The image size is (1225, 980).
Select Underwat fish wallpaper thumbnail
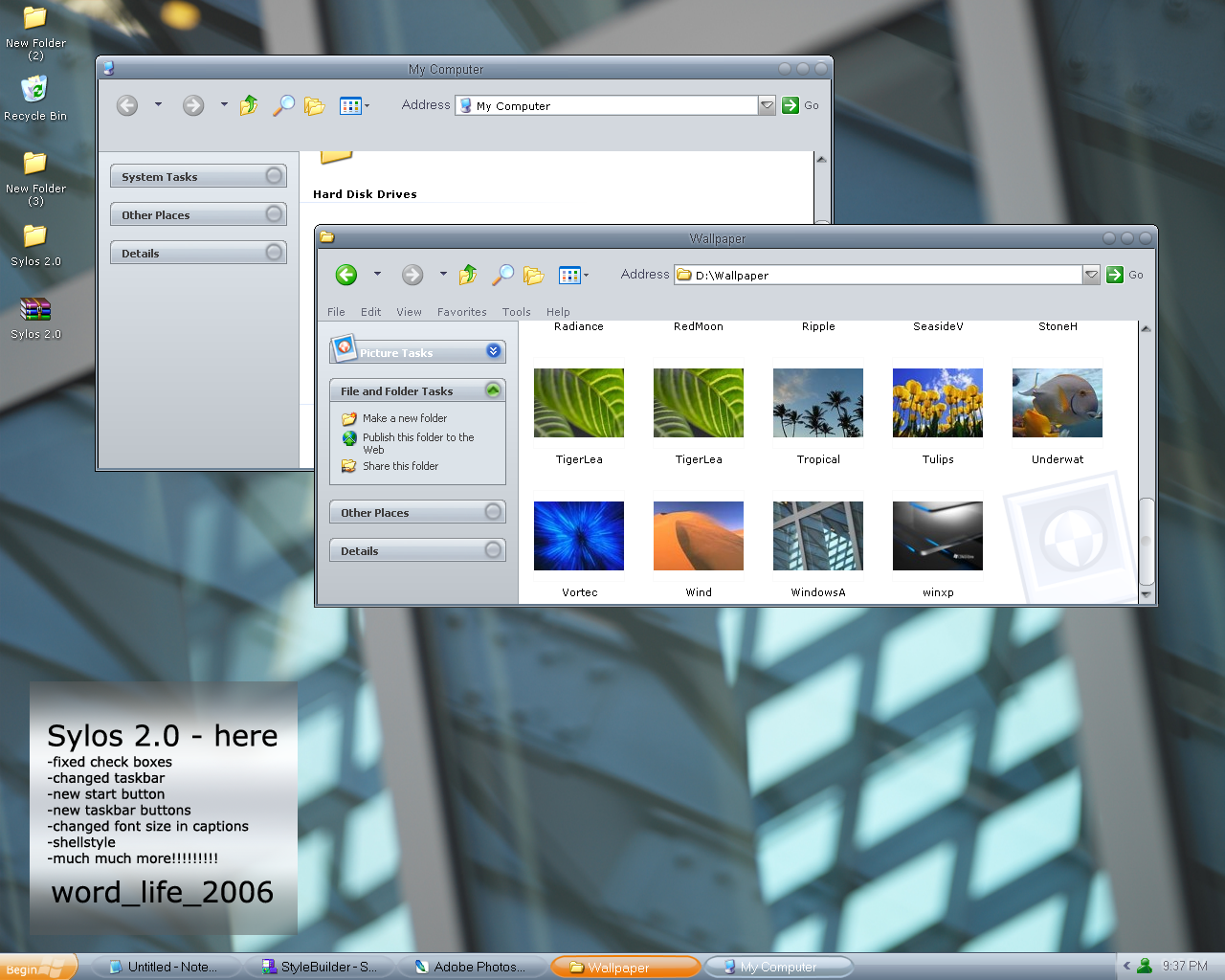click(1058, 403)
